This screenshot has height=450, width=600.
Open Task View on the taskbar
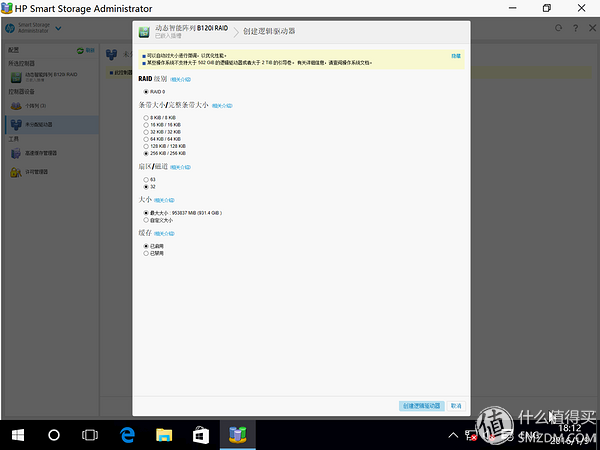click(90, 435)
